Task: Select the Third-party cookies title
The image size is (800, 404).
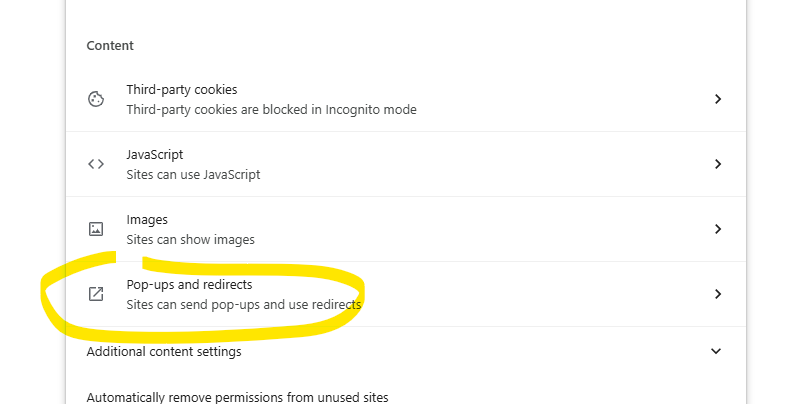Action: (x=182, y=89)
